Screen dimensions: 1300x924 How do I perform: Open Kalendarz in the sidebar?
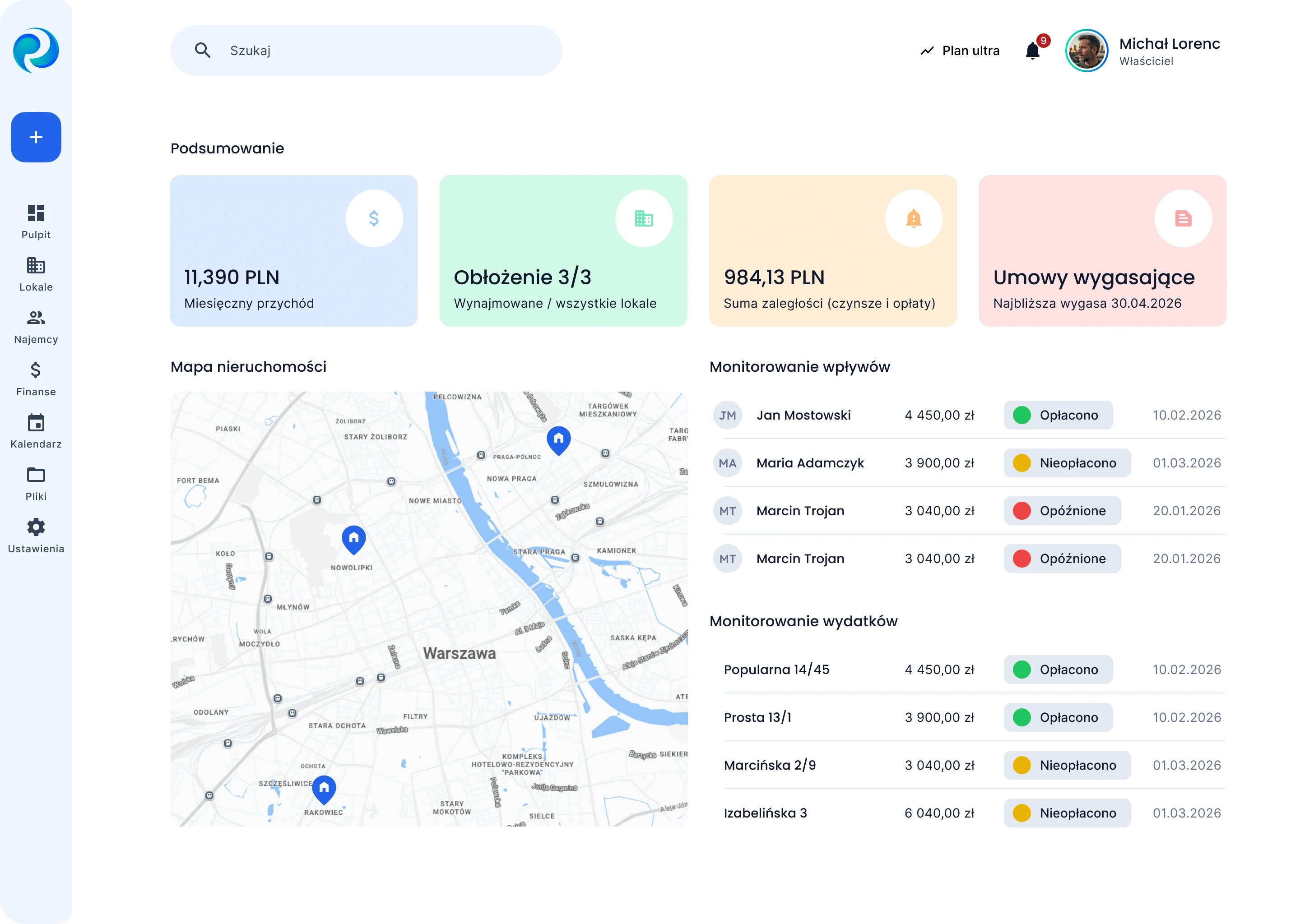tap(36, 431)
